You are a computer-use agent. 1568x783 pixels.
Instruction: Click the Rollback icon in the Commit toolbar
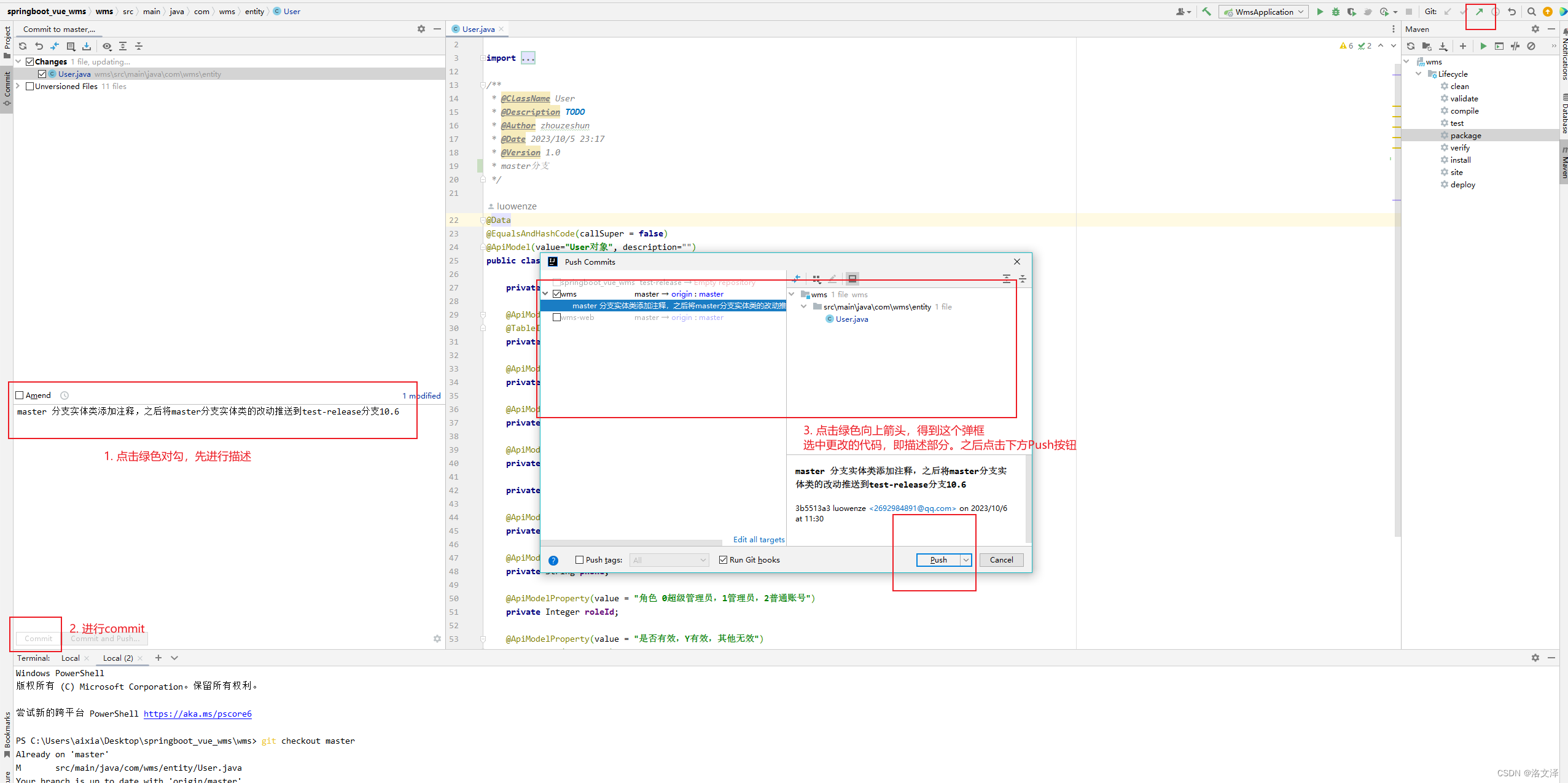tap(39, 46)
